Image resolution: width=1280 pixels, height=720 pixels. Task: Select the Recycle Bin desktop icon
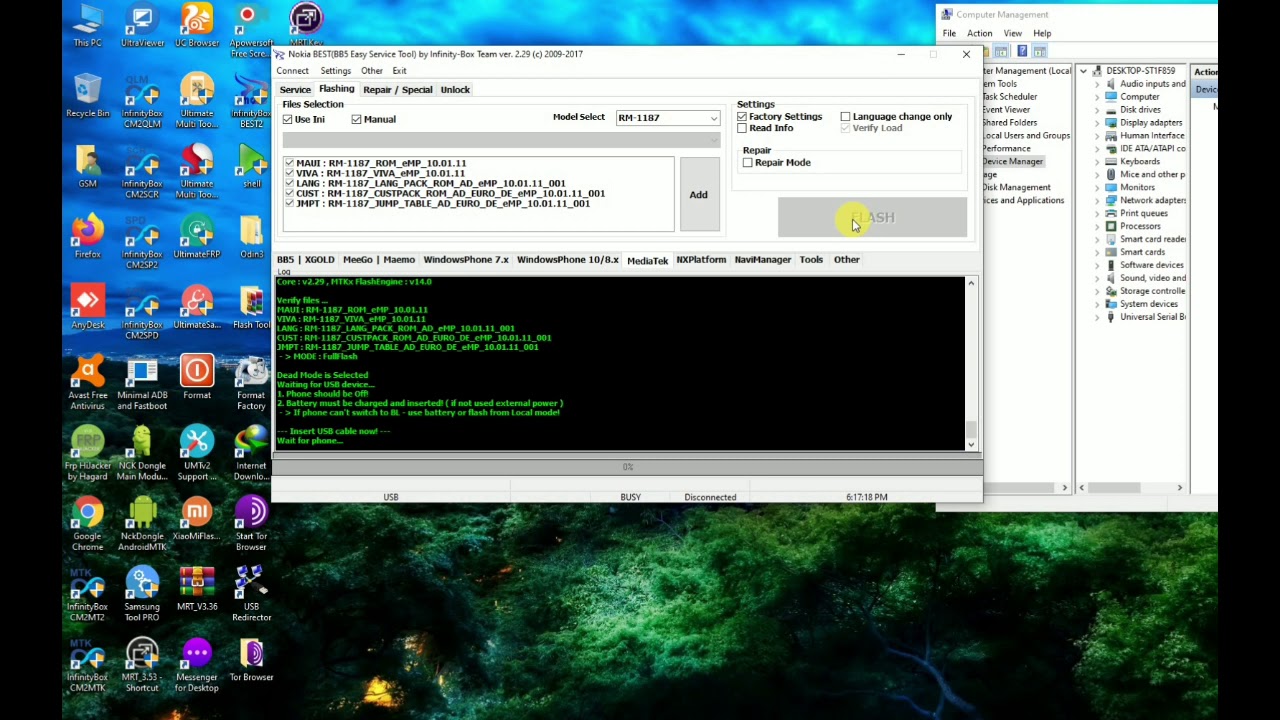(87, 95)
